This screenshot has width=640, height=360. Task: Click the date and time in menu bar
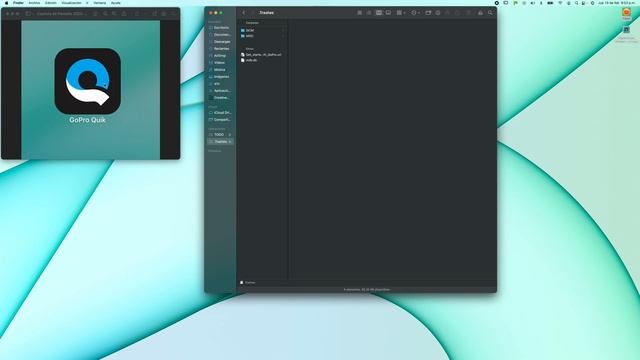(x=616, y=3)
